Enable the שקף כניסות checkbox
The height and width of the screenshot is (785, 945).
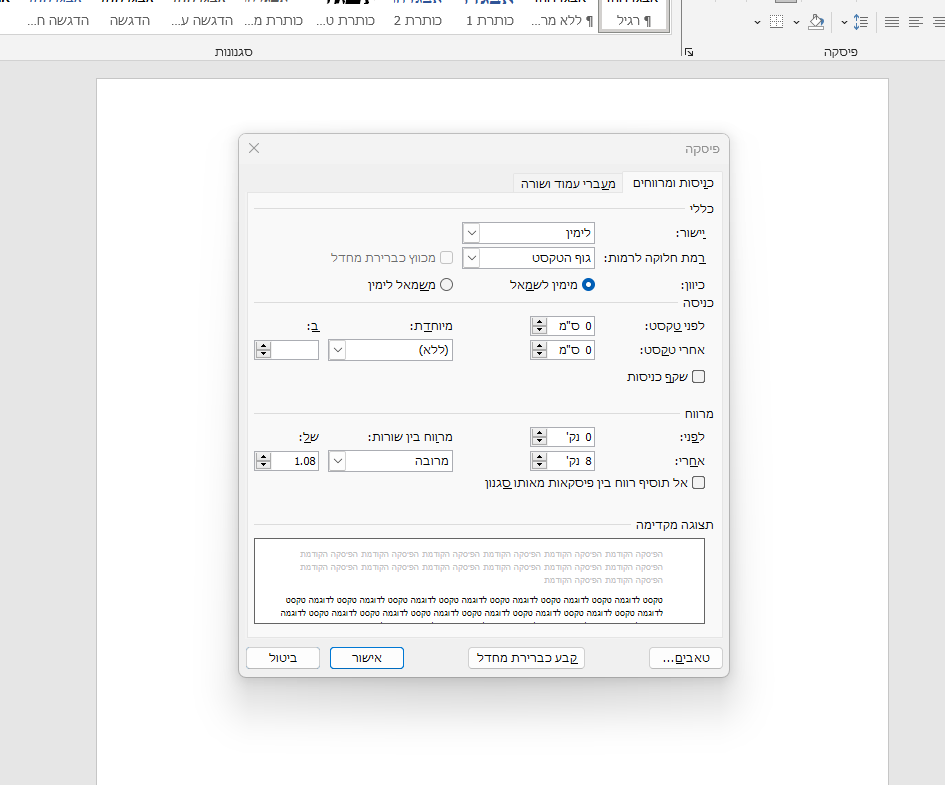[699, 377]
